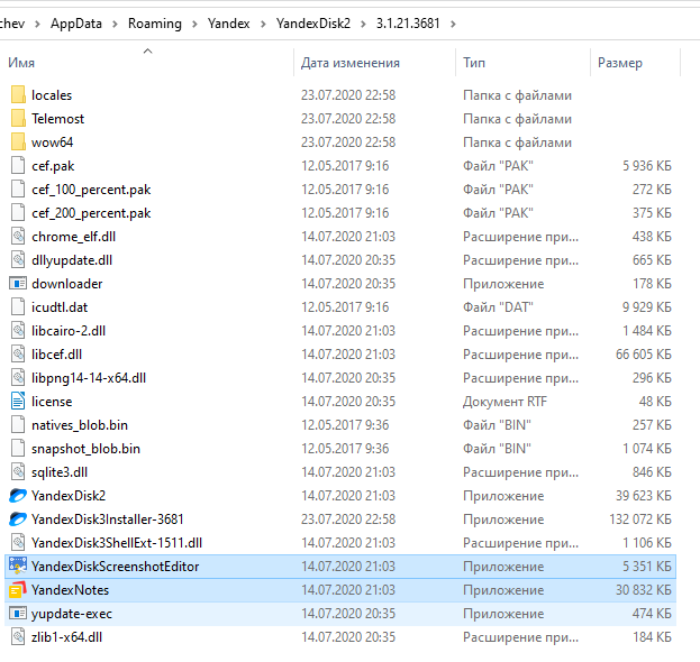Select the file name zlib1-x64.dll

tap(67, 637)
